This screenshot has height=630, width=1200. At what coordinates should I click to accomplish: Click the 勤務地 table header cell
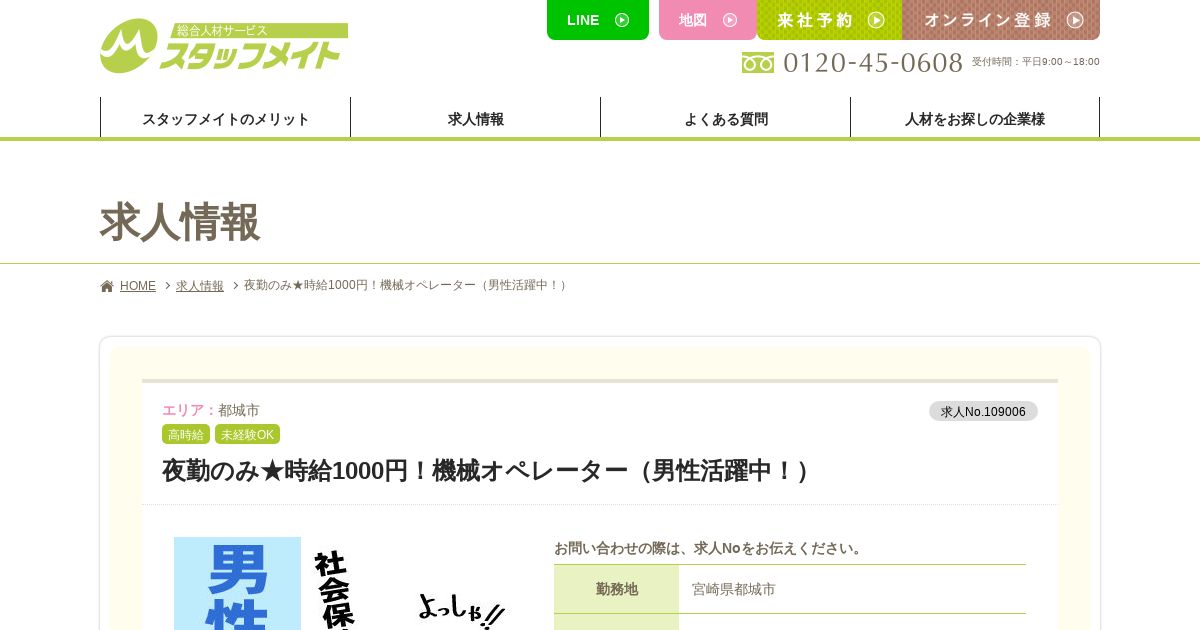coord(616,589)
